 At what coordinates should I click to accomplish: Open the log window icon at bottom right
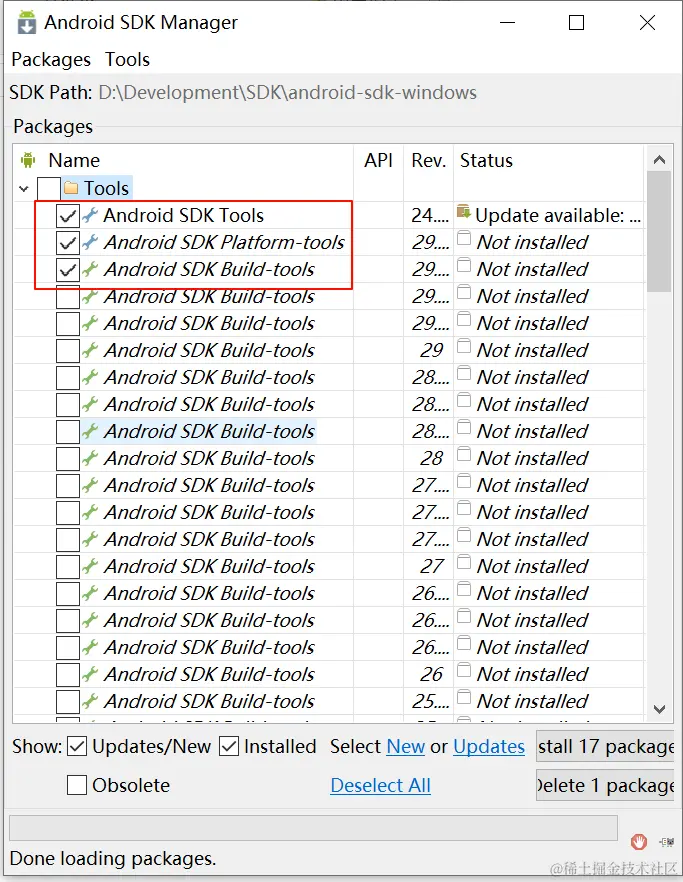click(x=667, y=842)
